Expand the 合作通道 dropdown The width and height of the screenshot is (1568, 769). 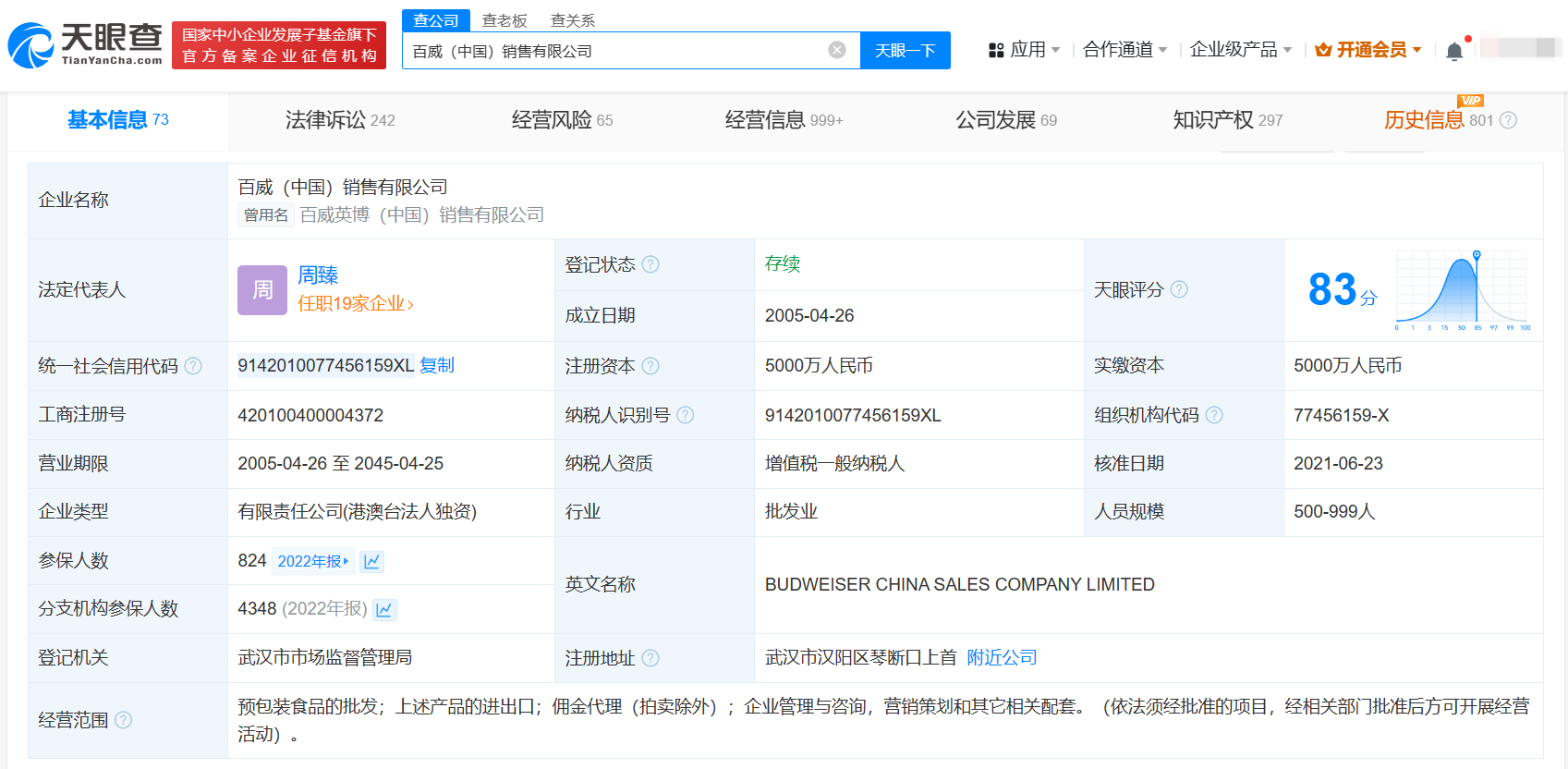point(1124,50)
